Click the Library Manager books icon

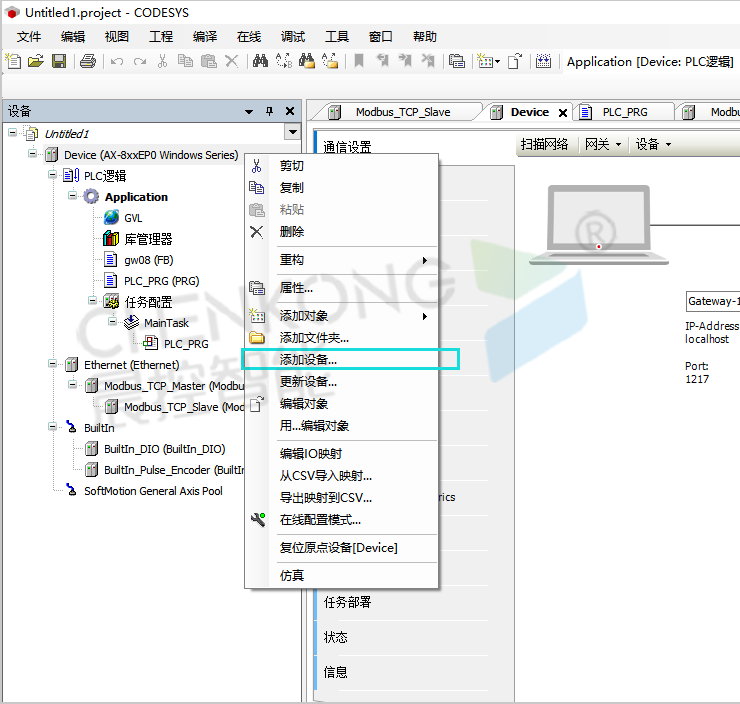click(x=111, y=239)
